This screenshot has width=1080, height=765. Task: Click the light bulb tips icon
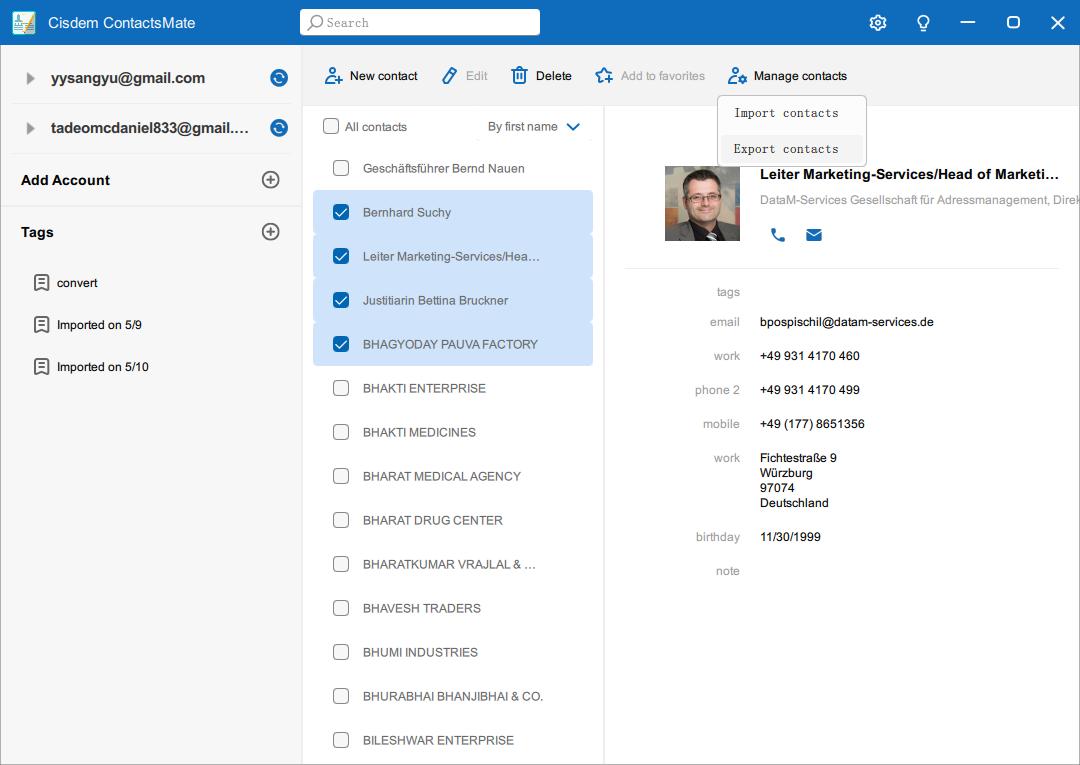click(923, 22)
